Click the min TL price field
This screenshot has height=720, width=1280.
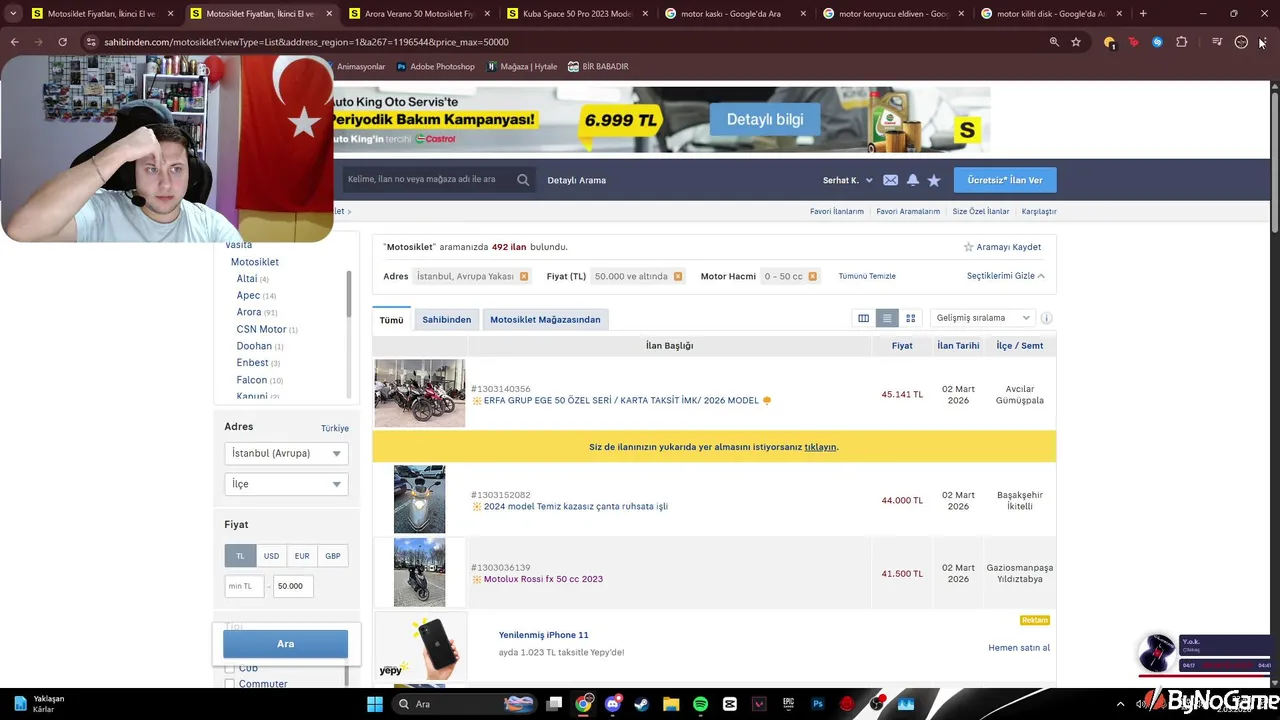pos(244,586)
